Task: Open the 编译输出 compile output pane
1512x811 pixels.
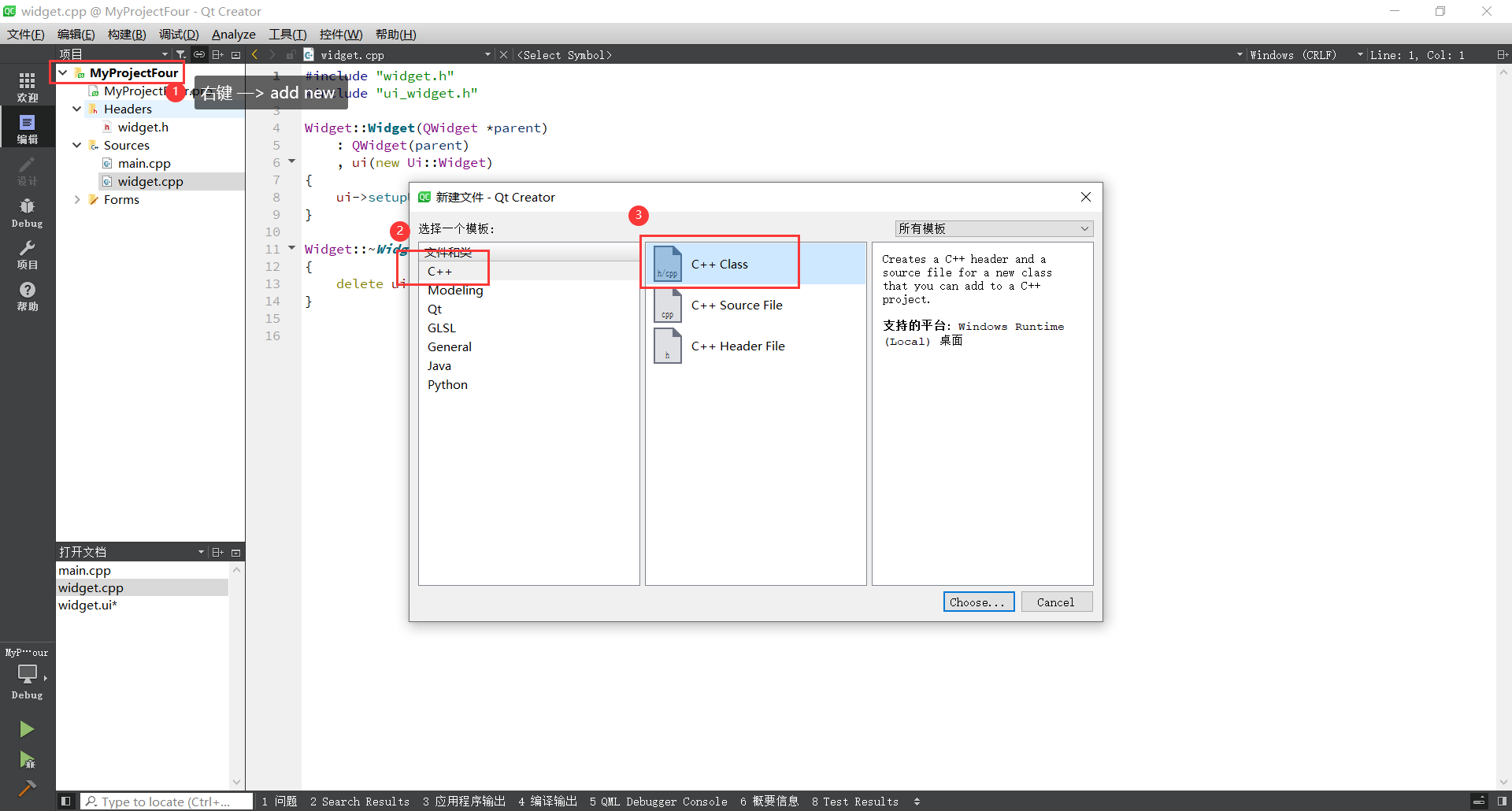Action: [548, 802]
